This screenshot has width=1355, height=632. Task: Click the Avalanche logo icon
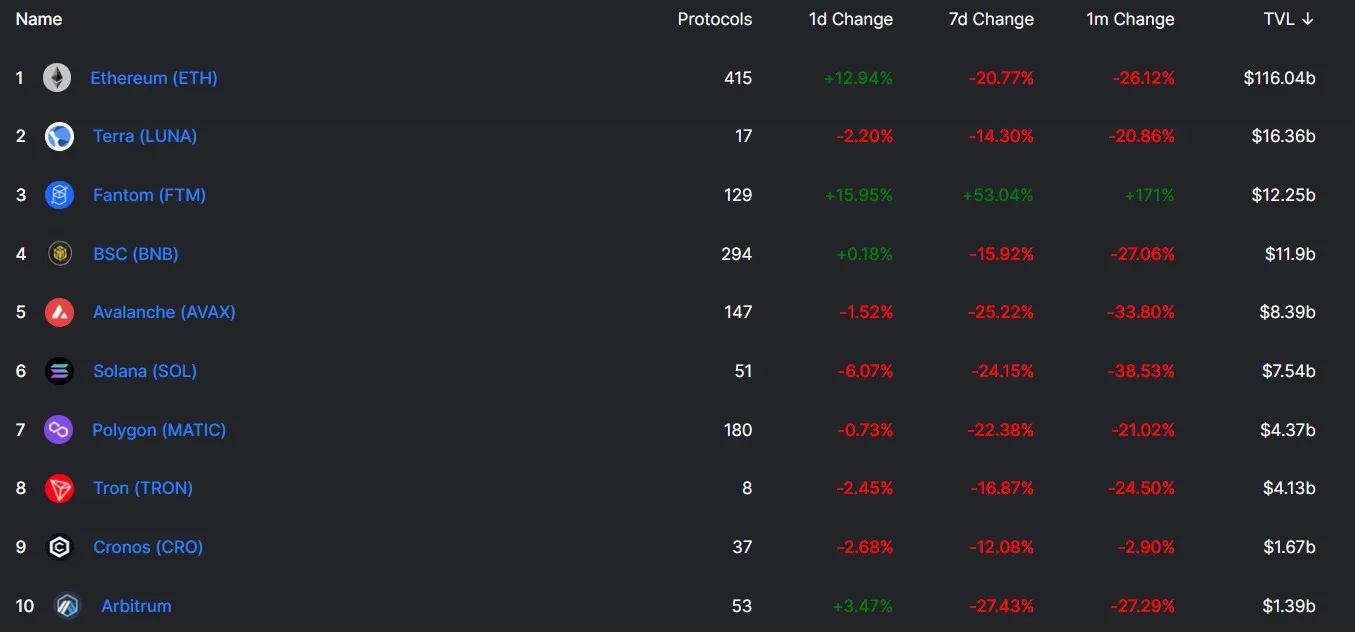click(x=59, y=312)
